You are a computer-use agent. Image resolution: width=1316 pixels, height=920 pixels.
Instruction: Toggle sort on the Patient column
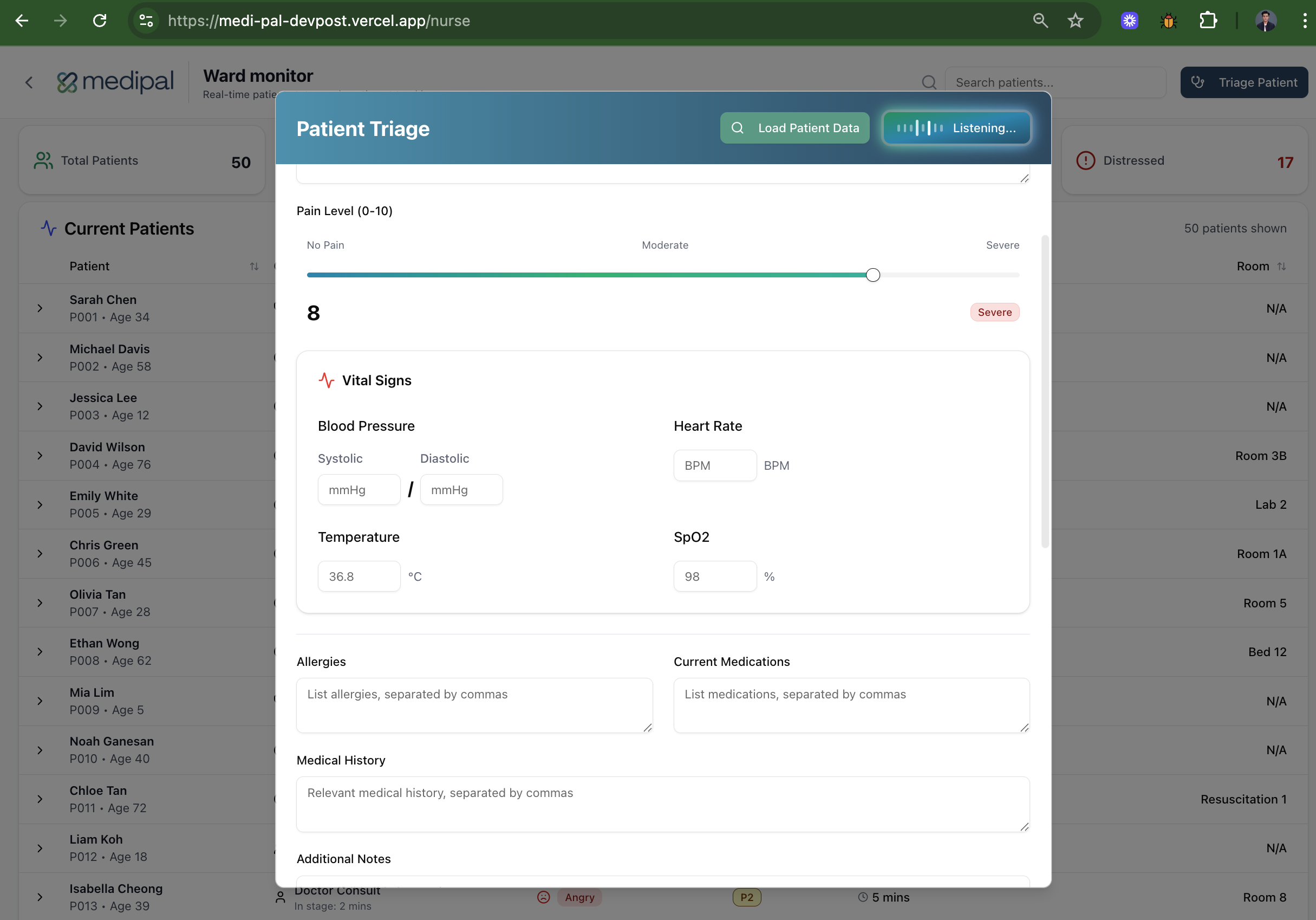pyautogui.click(x=254, y=266)
